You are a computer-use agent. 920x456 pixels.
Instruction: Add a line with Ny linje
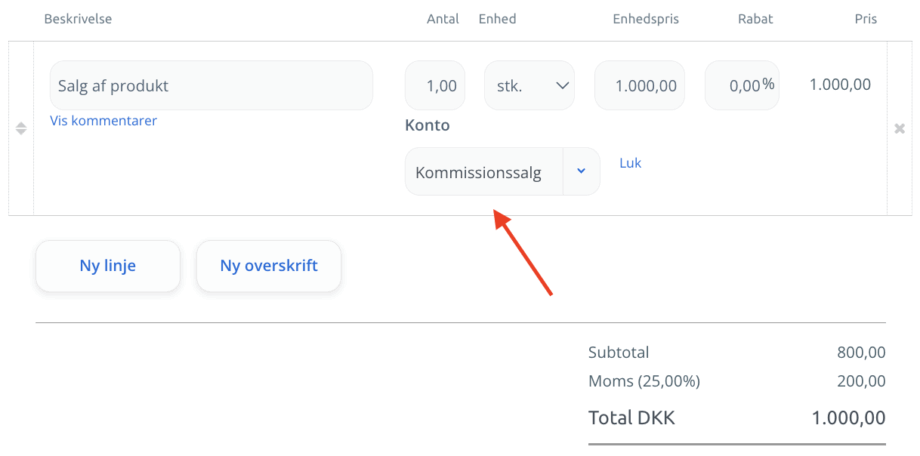click(108, 266)
